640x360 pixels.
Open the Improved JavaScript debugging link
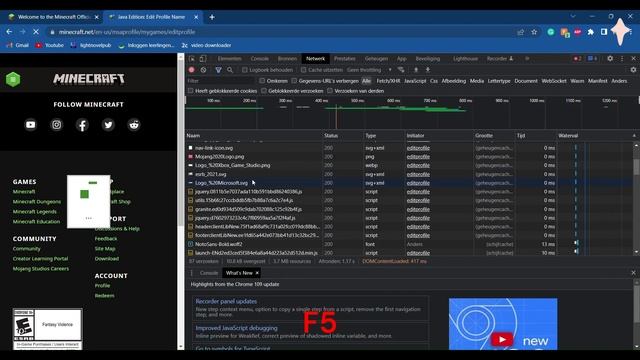pyautogui.click(x=236, y=328)
